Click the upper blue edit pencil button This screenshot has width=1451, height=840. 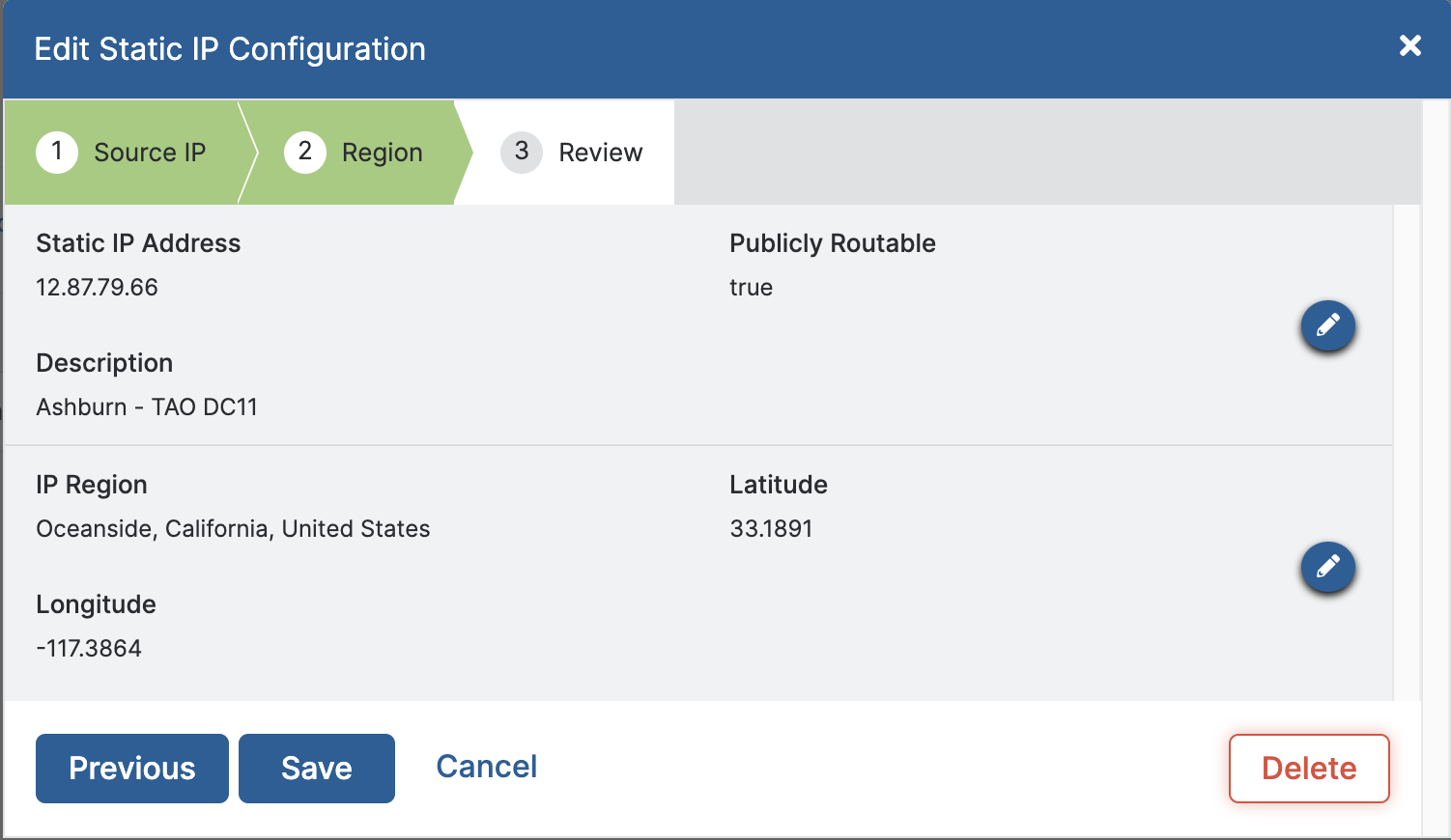tap(1328, 326)
